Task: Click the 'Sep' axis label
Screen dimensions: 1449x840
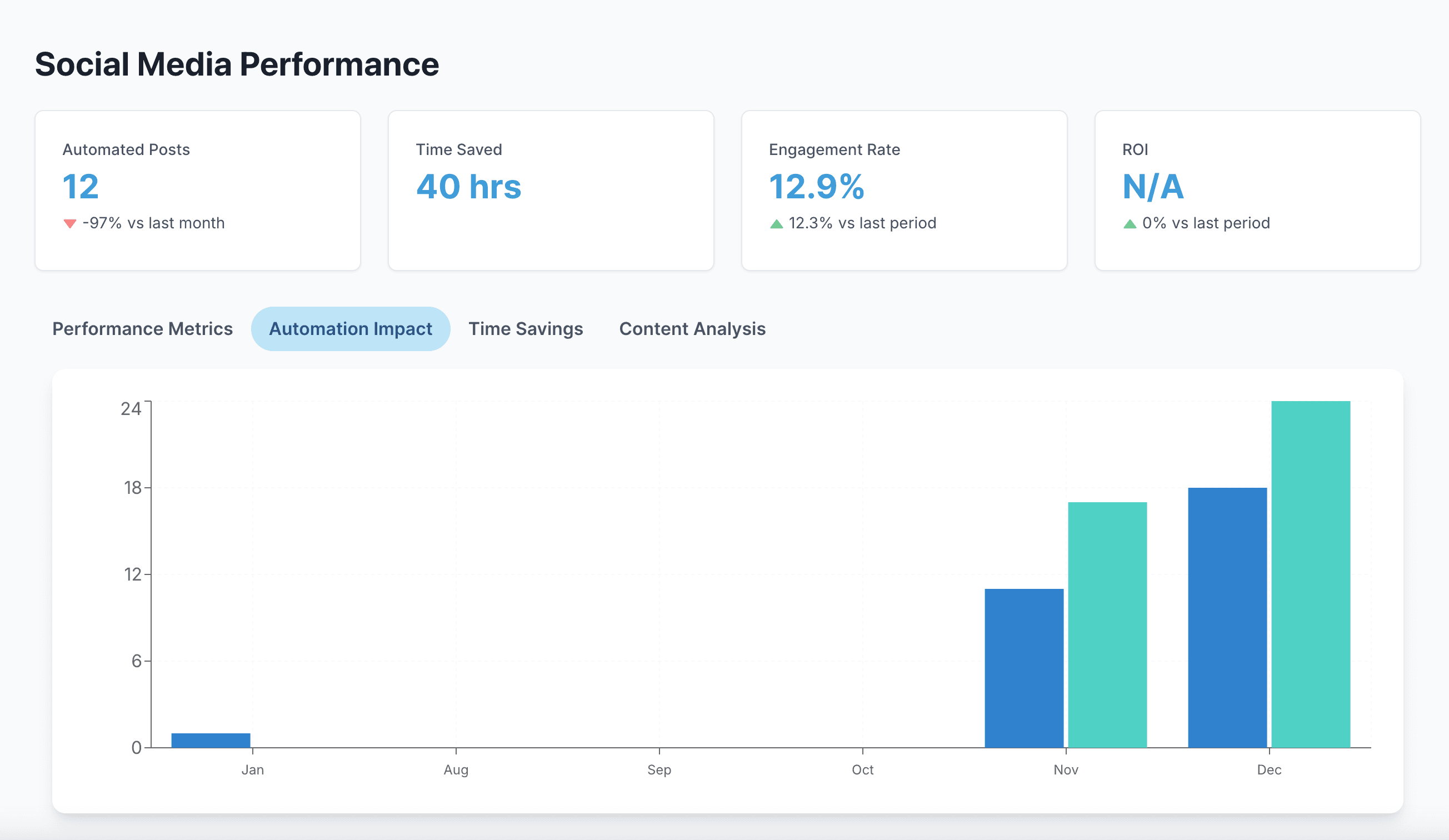Action: click(659, 770)
